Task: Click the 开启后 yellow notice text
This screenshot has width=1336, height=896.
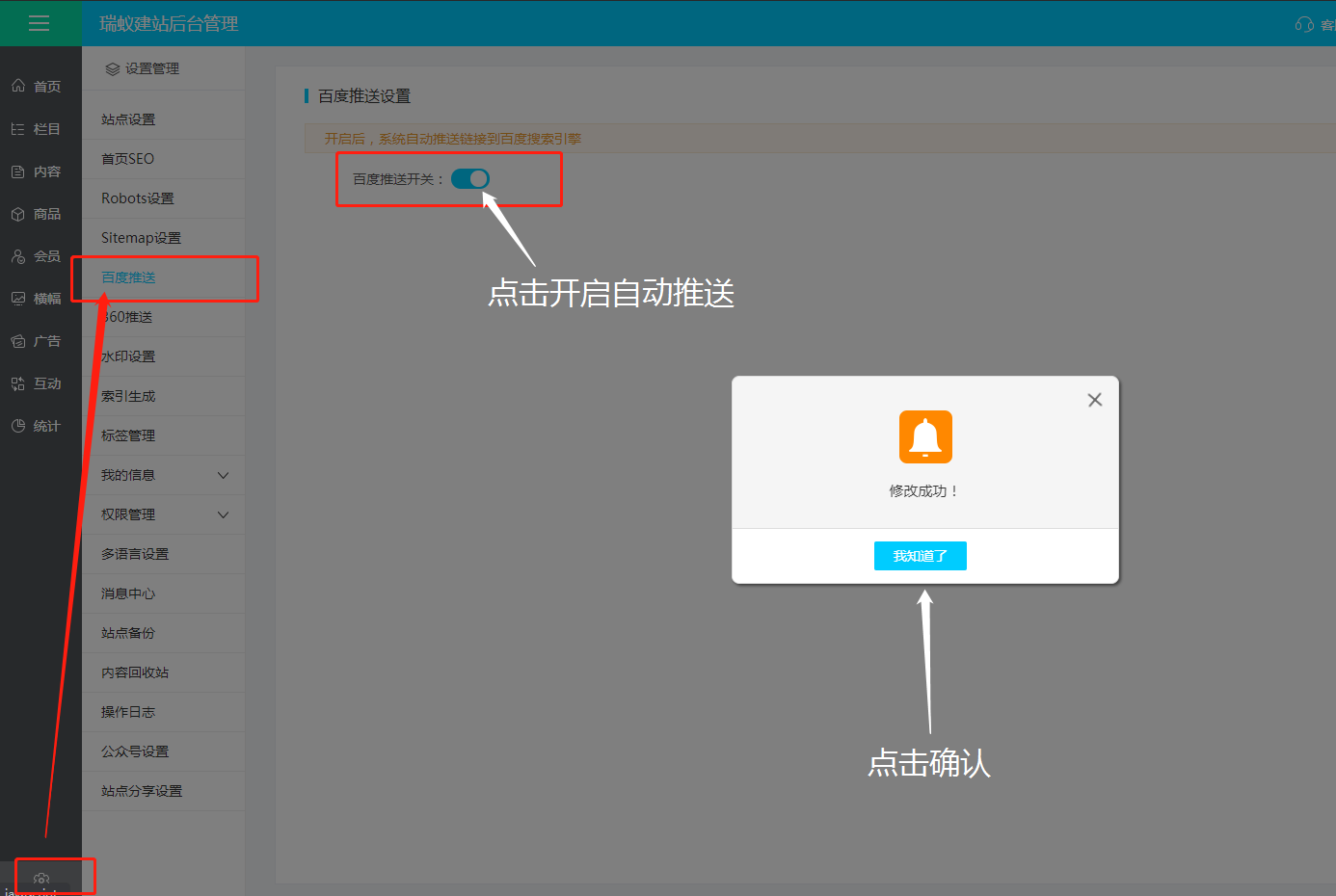Action: pyautogui.click(x=453, y=139)
